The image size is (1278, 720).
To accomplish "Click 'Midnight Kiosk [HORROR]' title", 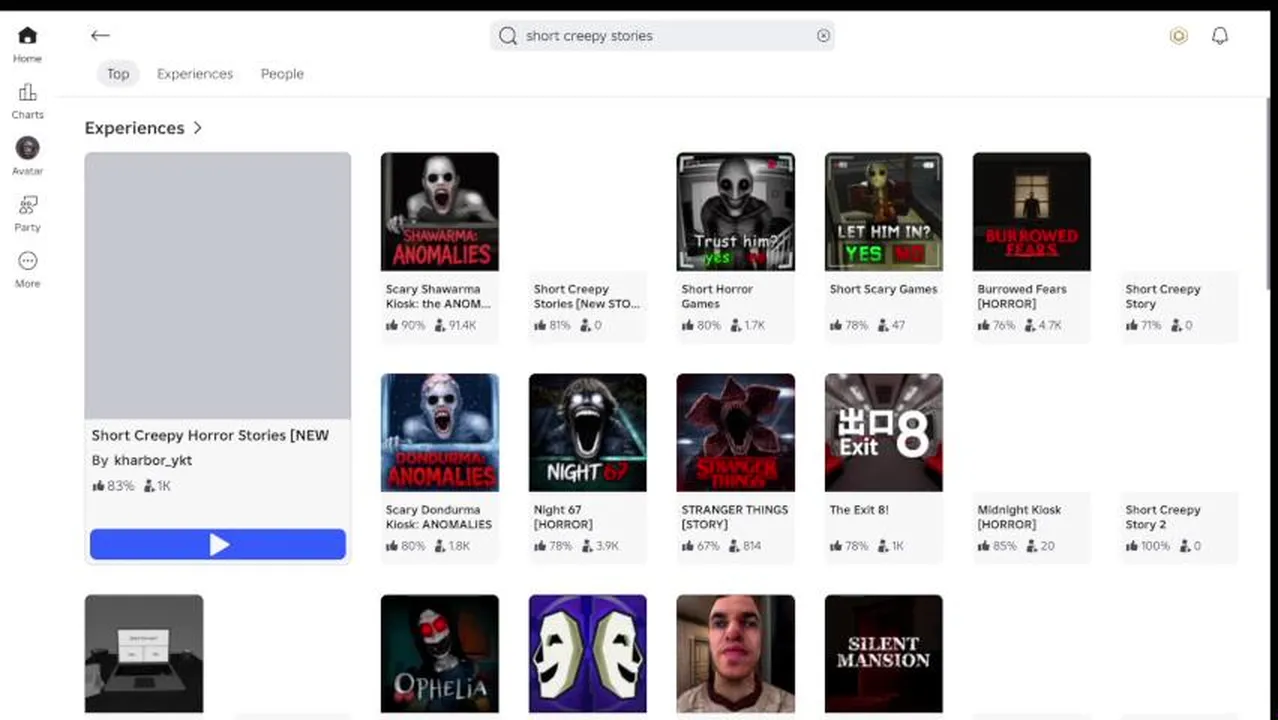I will (1019, 517).
